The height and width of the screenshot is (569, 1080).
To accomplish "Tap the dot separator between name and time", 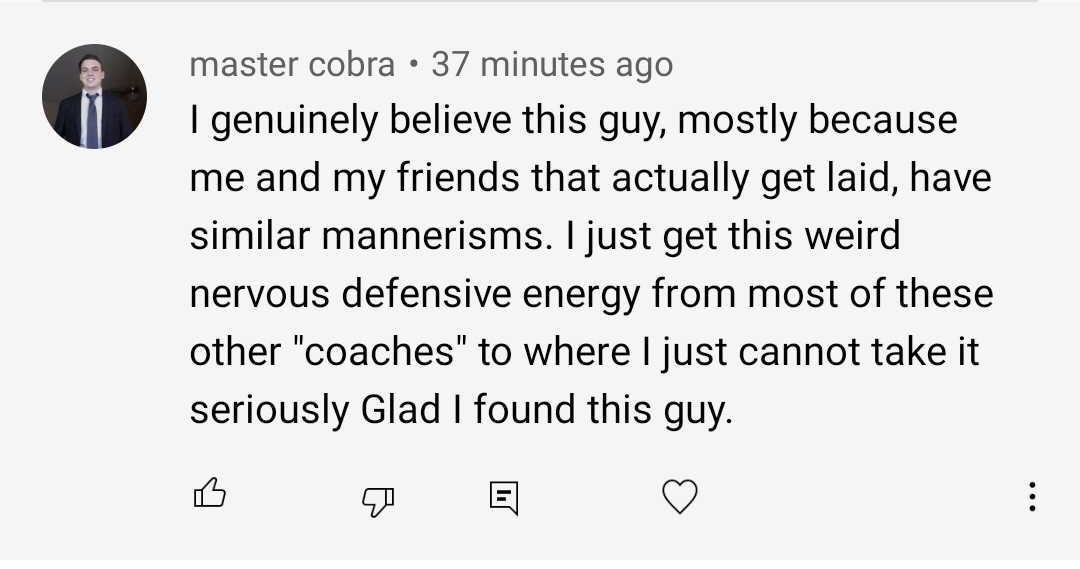I will tap(414, 66).
